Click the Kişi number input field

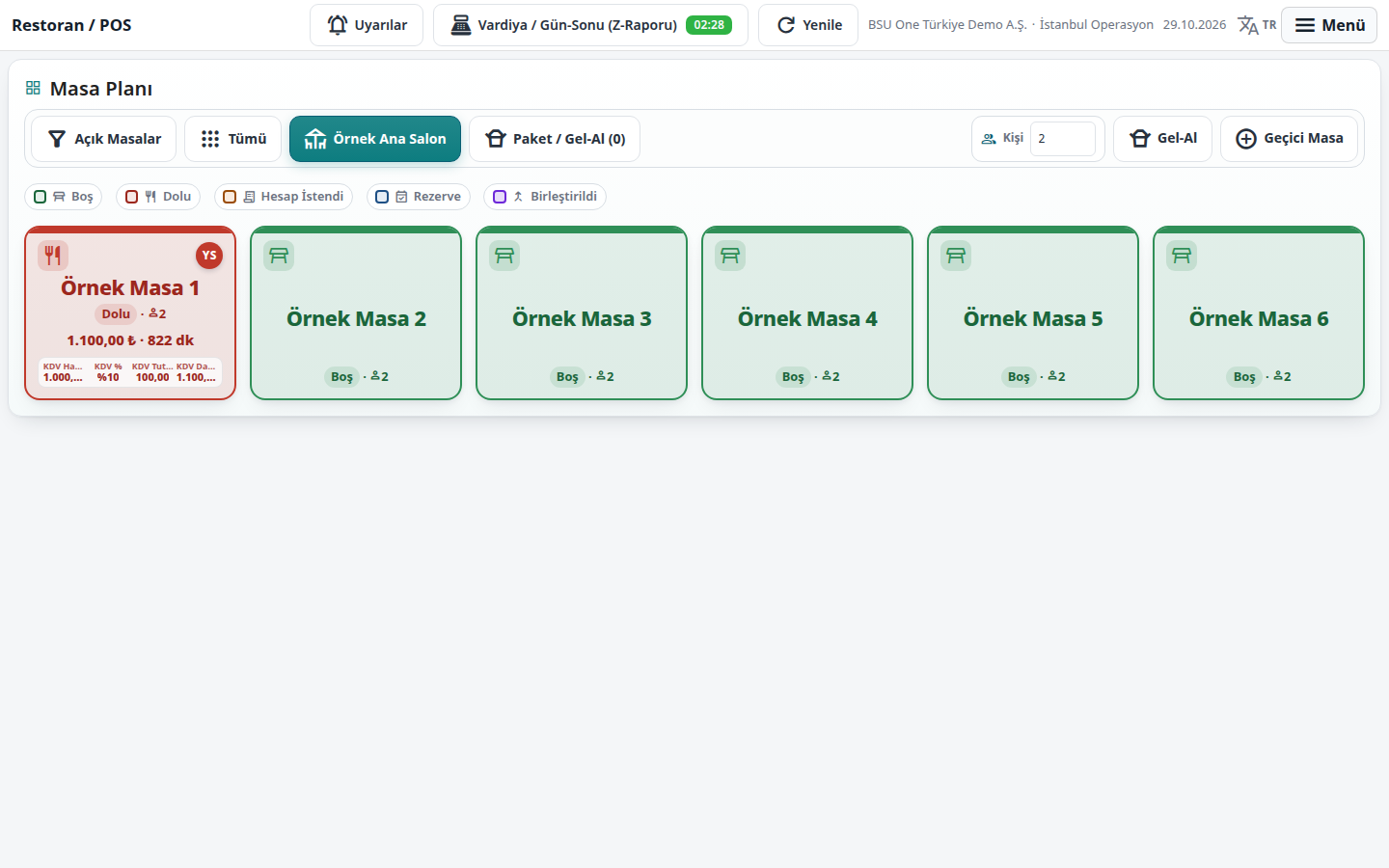pyautogui.click(x=1063, y=139)
